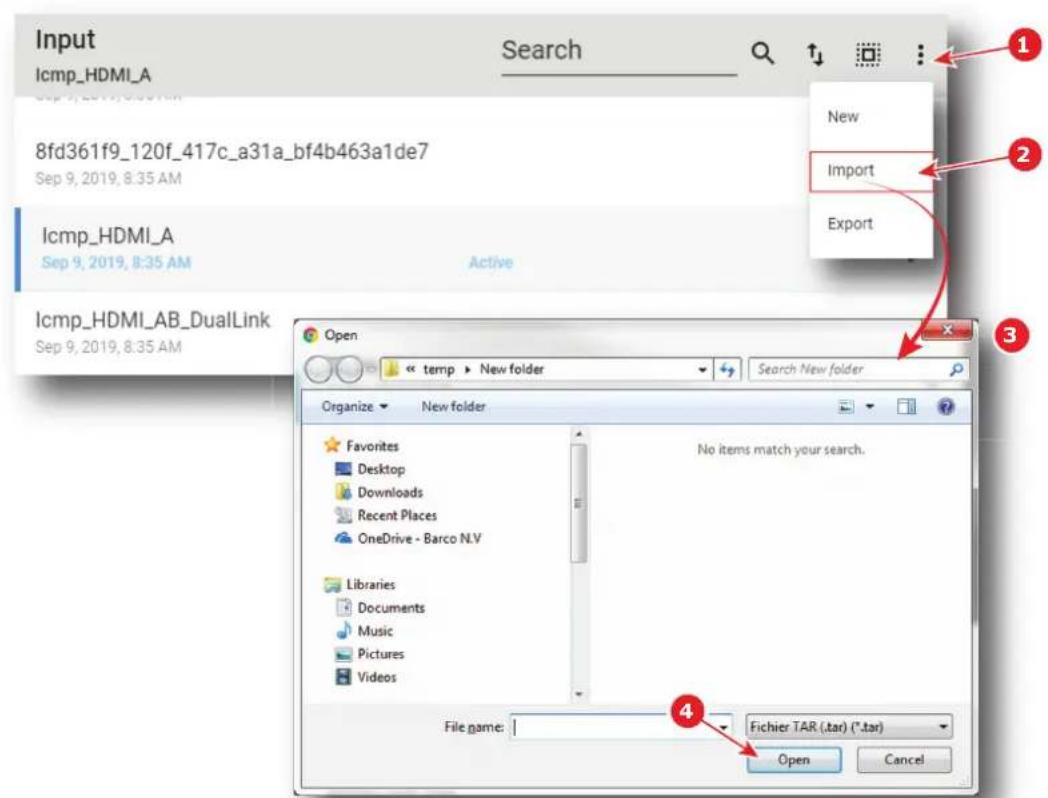The height and width of the screenshot is (798, 1048).
Task: Toggle the preview pane icon
Action: tap(906, 406)
